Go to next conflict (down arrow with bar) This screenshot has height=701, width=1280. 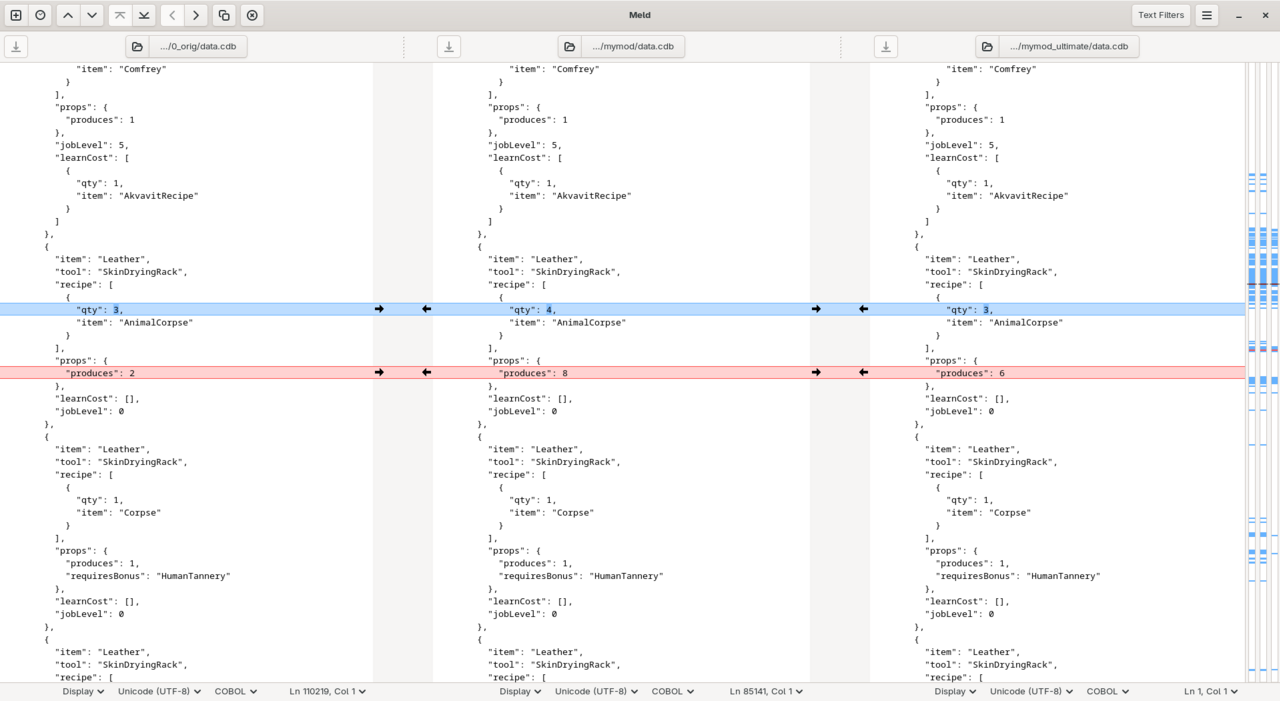pyautogui.click(x=144, y=15)
